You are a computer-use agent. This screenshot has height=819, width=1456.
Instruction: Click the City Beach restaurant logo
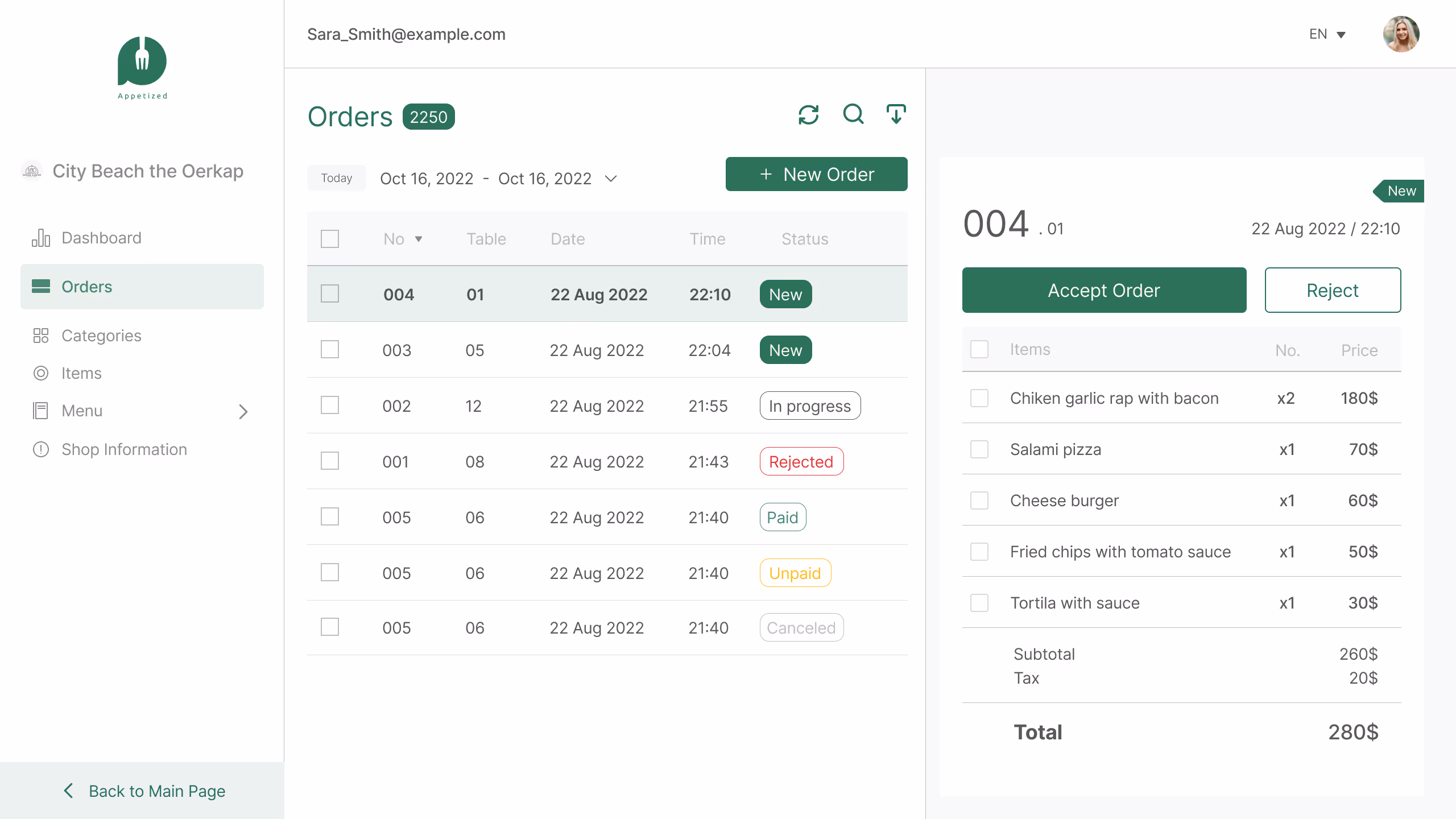pos(32,171)
